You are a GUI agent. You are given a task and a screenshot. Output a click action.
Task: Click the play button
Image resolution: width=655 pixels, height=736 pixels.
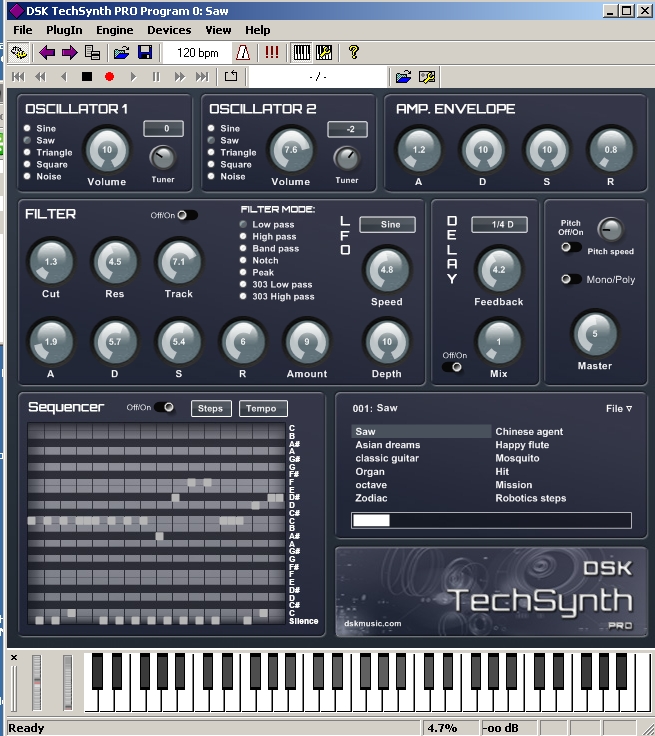tap(133, 77)
